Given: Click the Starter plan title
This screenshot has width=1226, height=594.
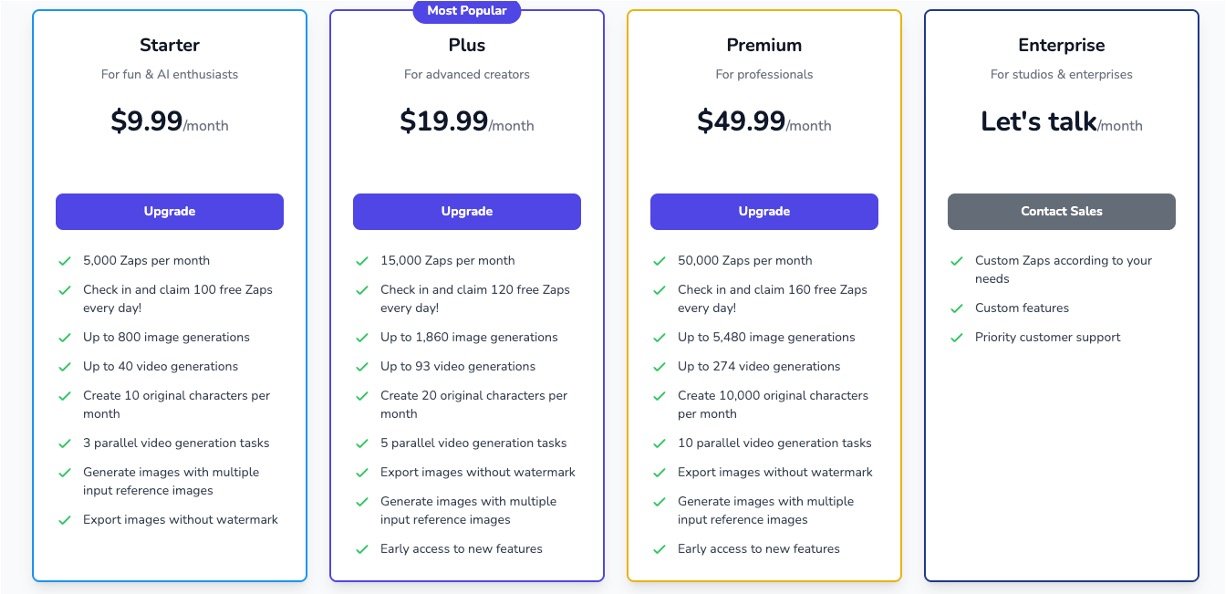Looking at the screenshot, I should point(169,45).
